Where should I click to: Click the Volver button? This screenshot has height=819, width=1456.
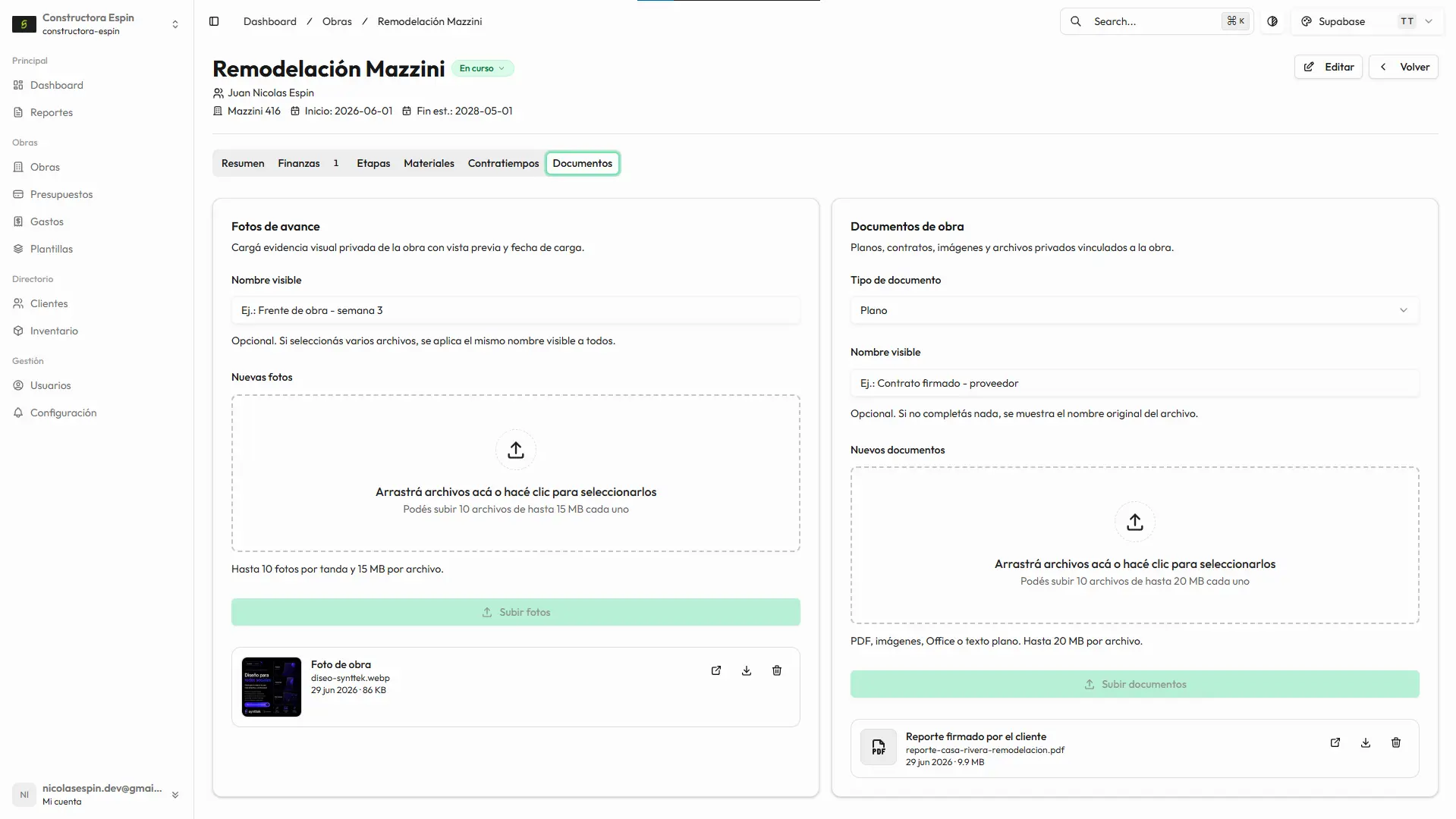[x=1404, y=67]
